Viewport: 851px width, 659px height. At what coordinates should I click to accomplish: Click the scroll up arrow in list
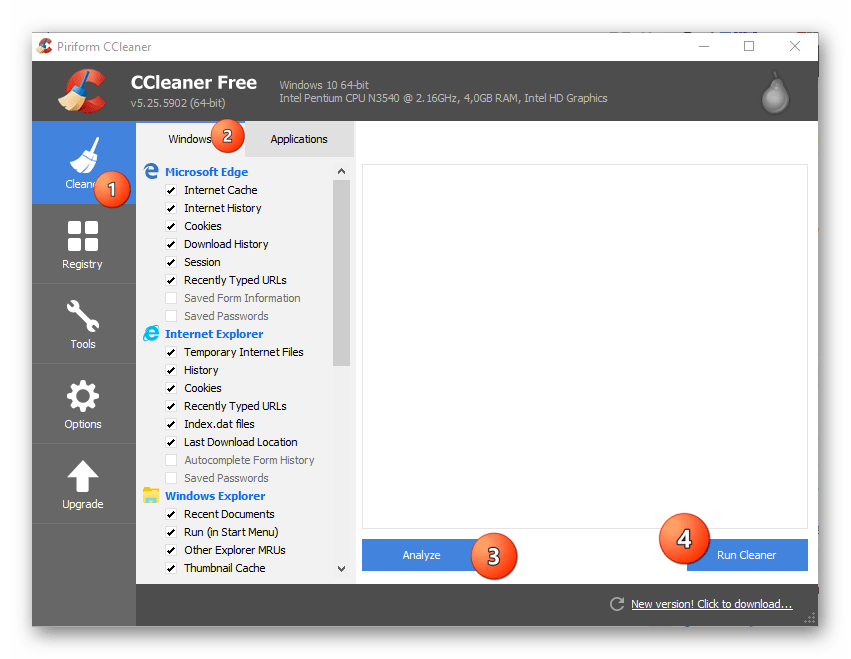[341, 171]
